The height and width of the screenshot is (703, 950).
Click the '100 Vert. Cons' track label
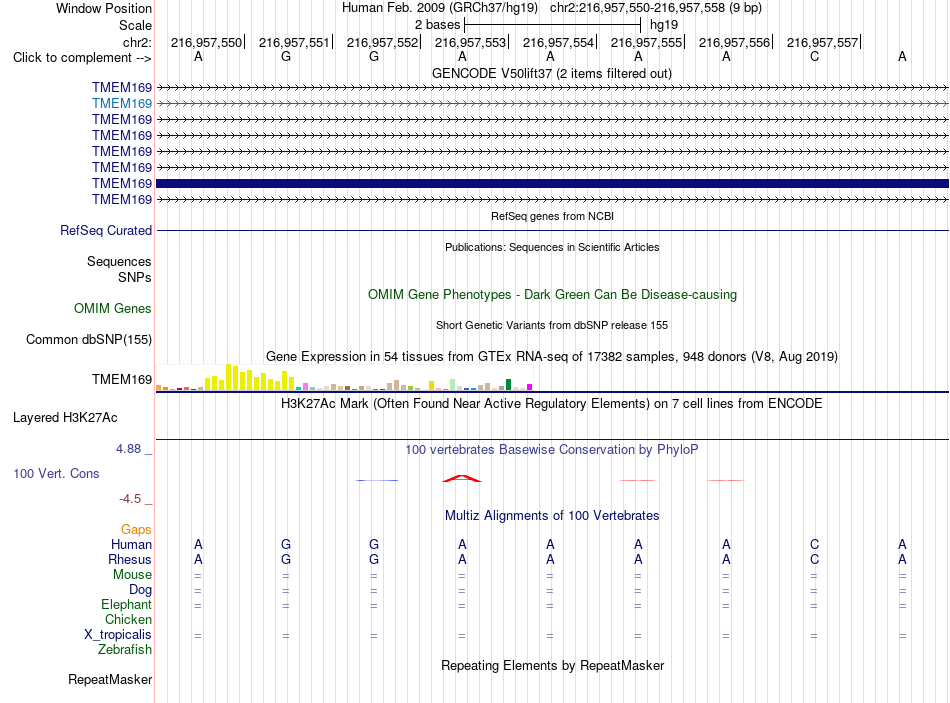56,473
